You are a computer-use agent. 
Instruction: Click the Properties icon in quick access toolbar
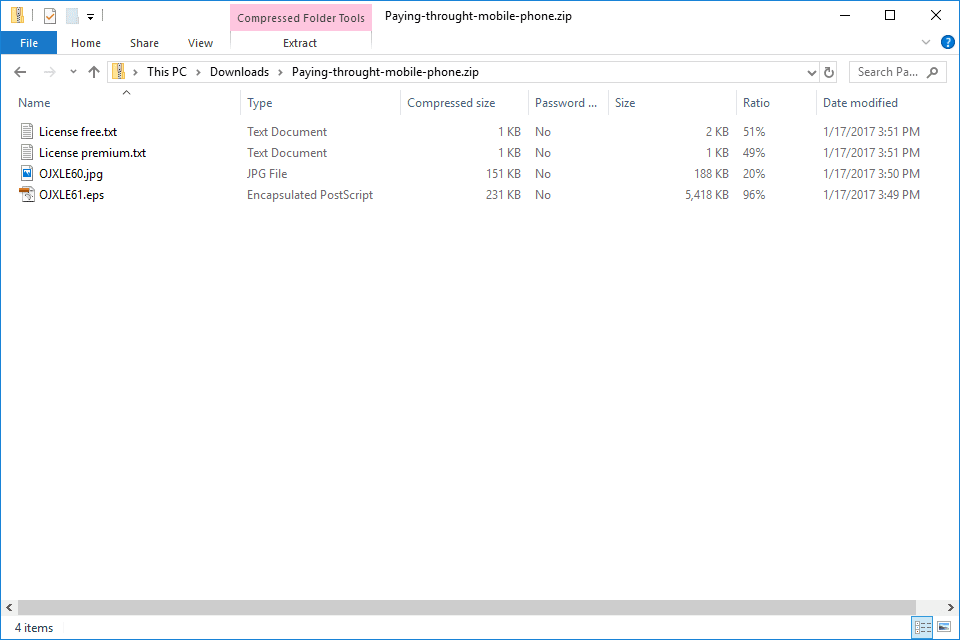coord(50,16)
